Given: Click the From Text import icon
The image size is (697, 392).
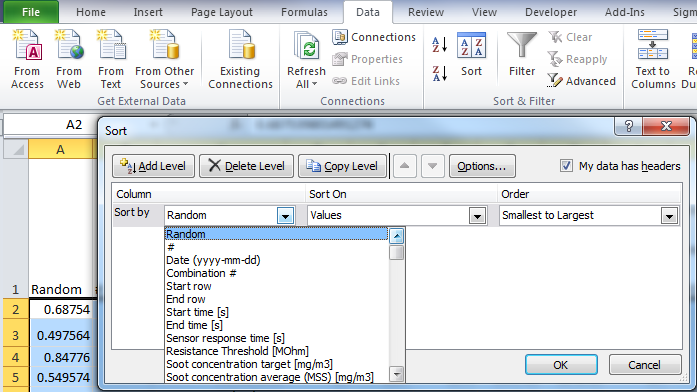Looking at the screenshot, I should pyautogui.click(x=111, y=45).
